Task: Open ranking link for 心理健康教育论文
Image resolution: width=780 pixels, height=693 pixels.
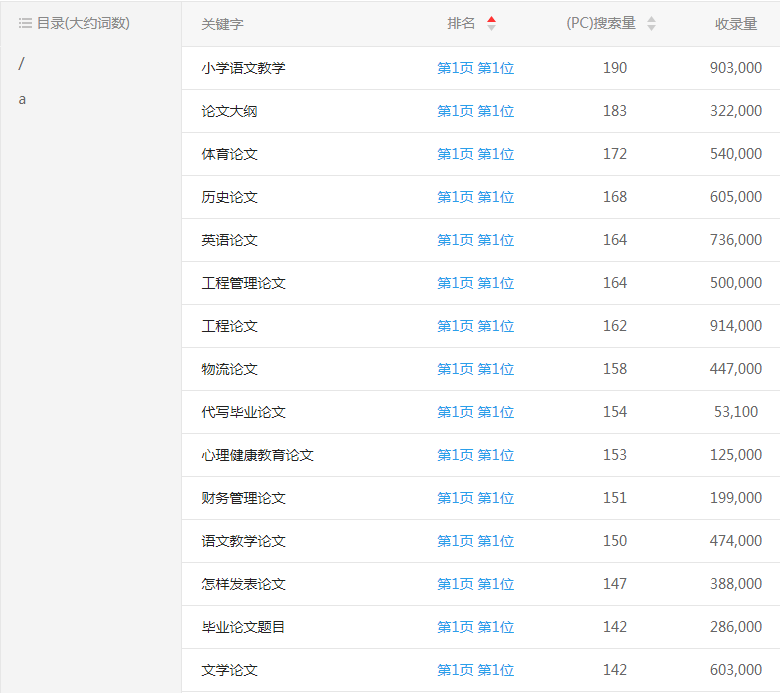Action: click(475, 455)
